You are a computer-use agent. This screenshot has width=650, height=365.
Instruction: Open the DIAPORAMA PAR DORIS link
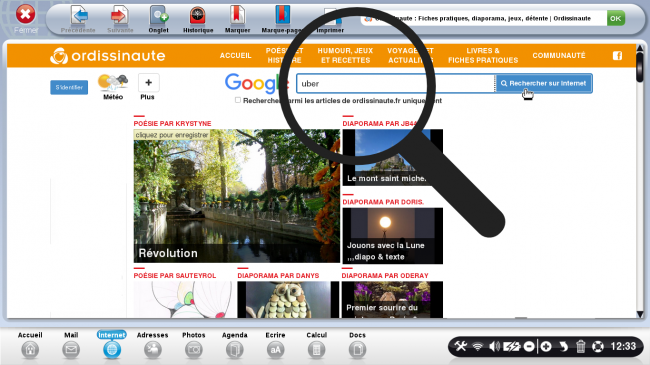pyautogui.click(x=383, y=202)
